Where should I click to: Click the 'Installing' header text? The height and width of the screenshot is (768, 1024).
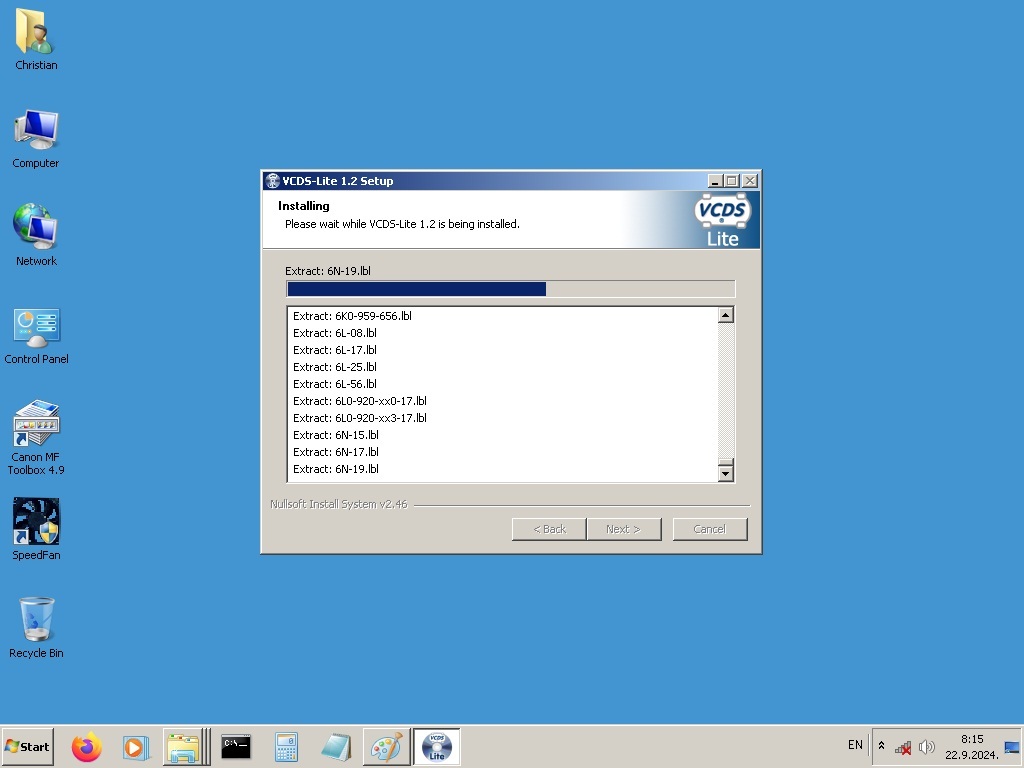304,206
